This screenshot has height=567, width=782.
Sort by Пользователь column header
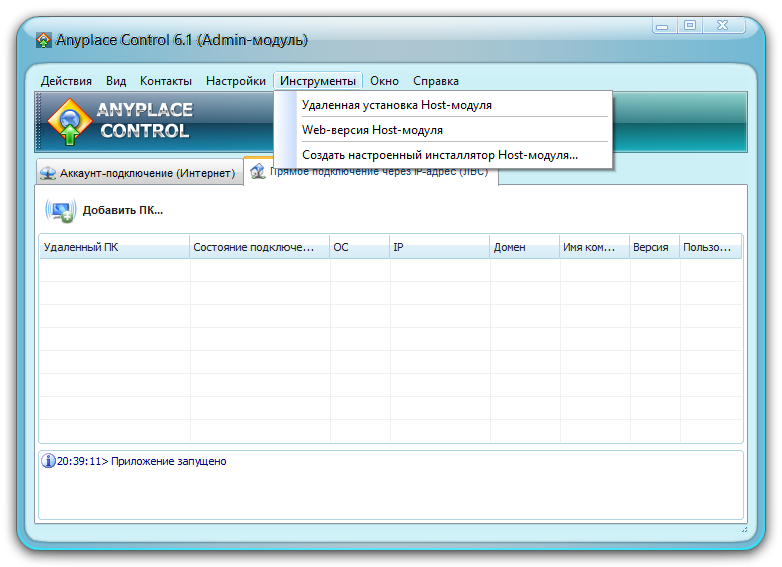click(711, 247)
